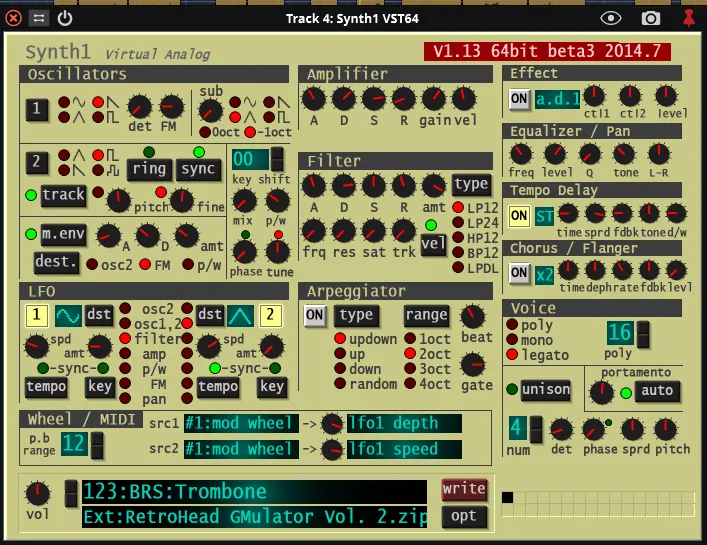Click the camera snapshot icon
The height and width of the screenshot is (545, 707).
coord(651,17)
